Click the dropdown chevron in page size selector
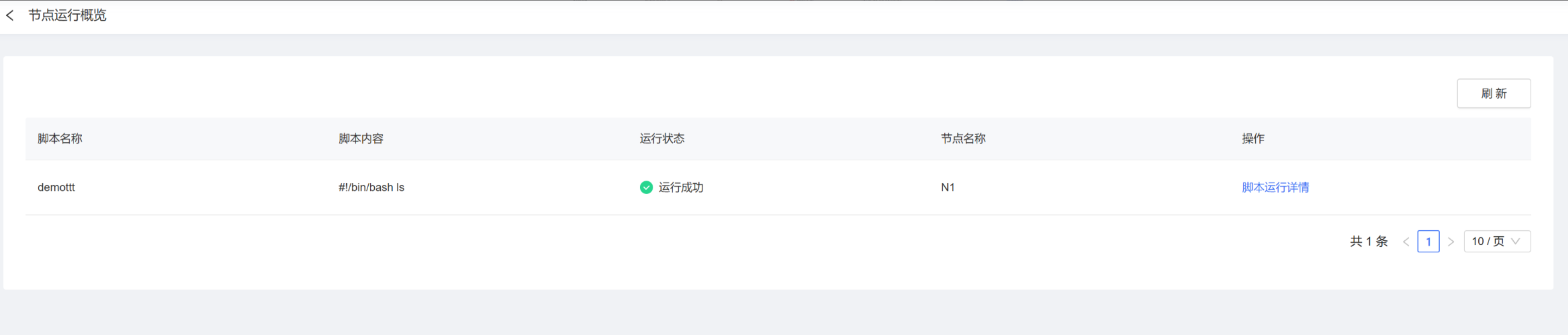This screenshot has height=335, width=1568. point(1516,241)
